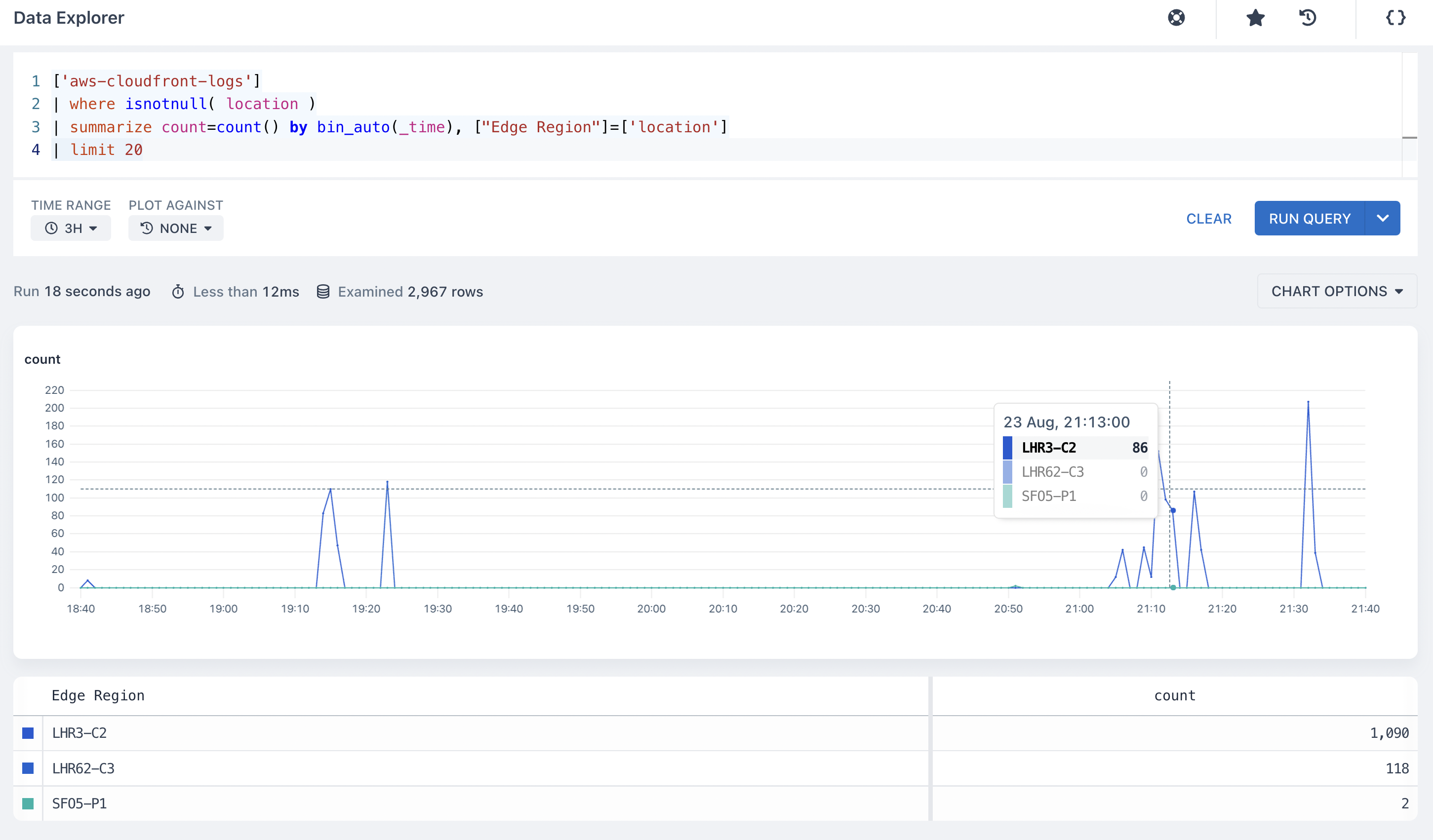Screen dimensions: 1433x840
Task: Click the Run Query button
Action: [x=1310, y=218]
